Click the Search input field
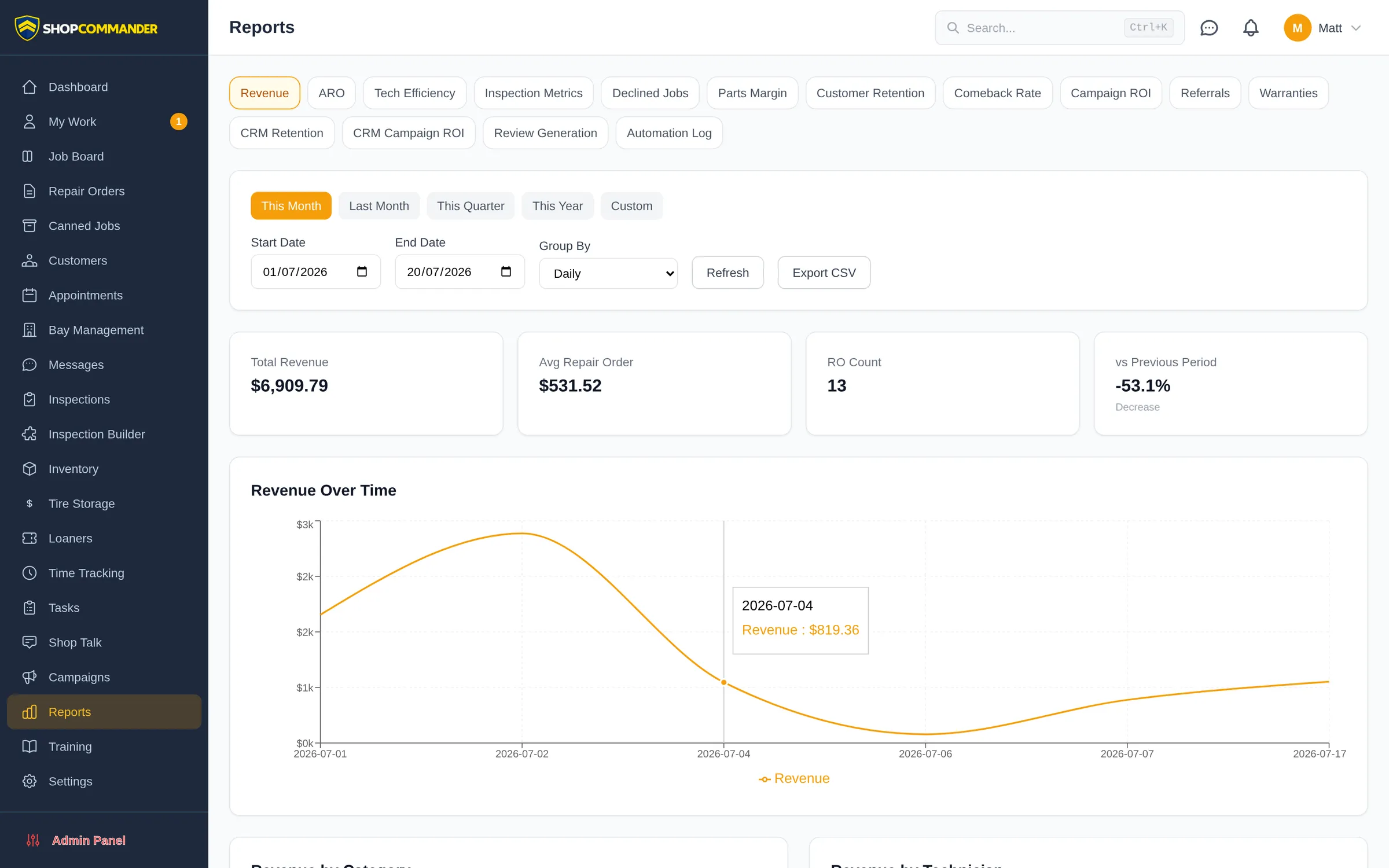The height and width of the screenshot is (868, 1389). tap(1060, 28)
